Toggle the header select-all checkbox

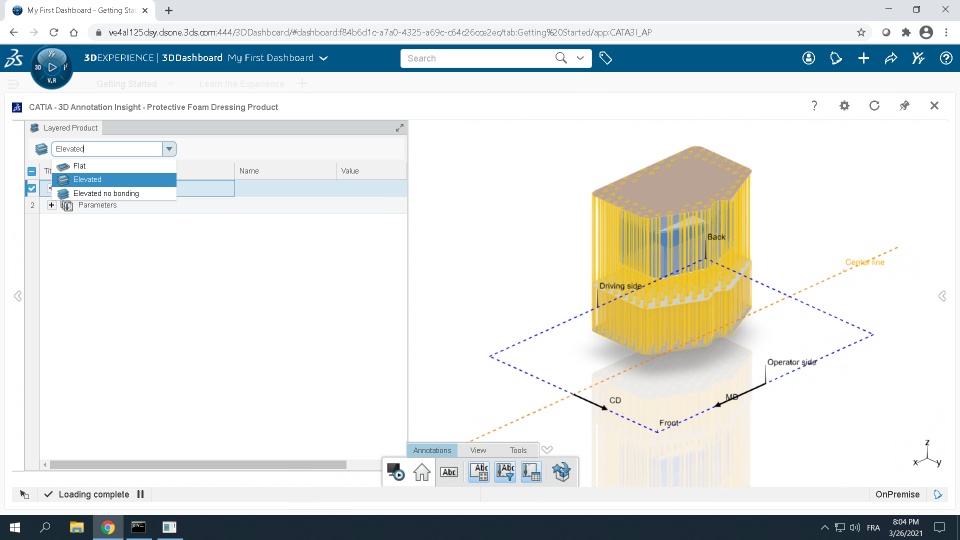tap(32, 171)
